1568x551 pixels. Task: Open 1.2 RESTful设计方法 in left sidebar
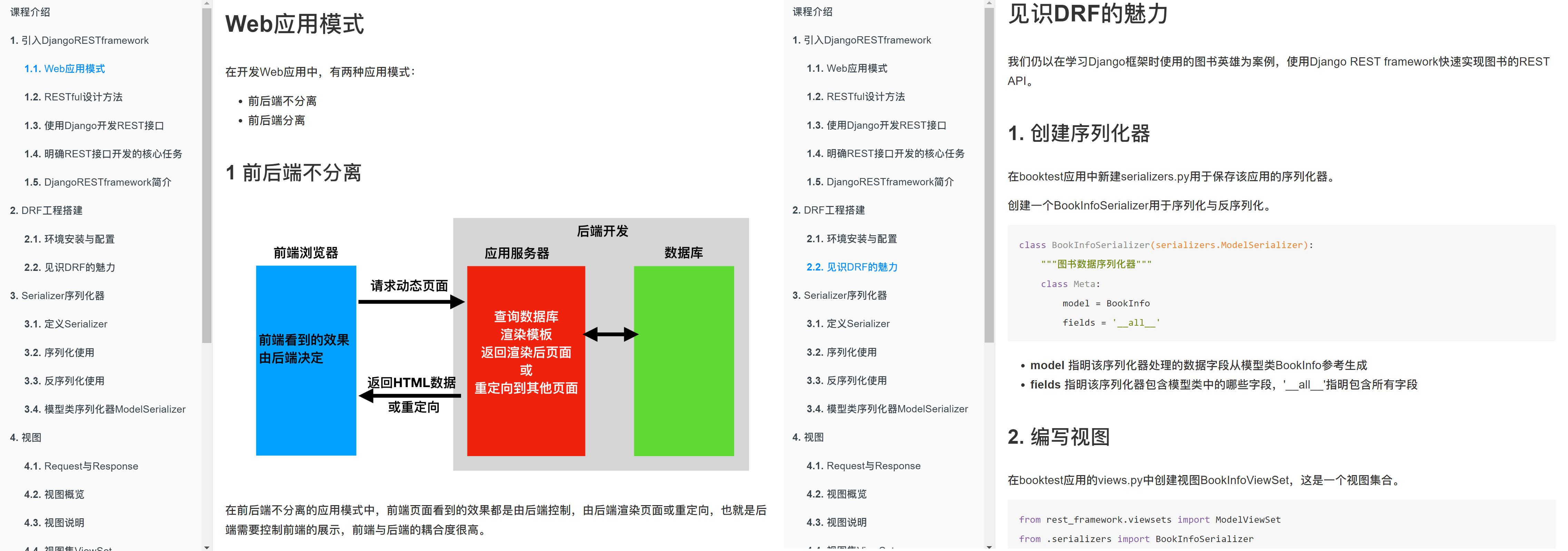pos(73,97)
